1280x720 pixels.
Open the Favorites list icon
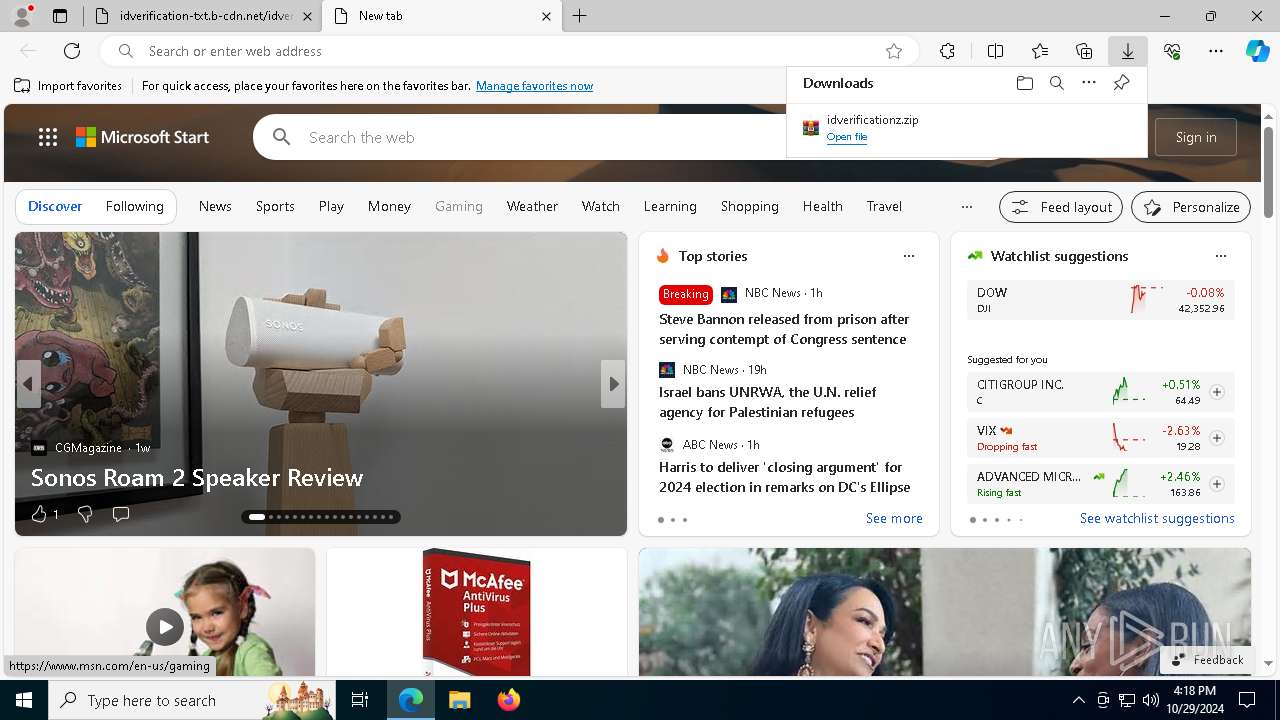[1040, 51]
